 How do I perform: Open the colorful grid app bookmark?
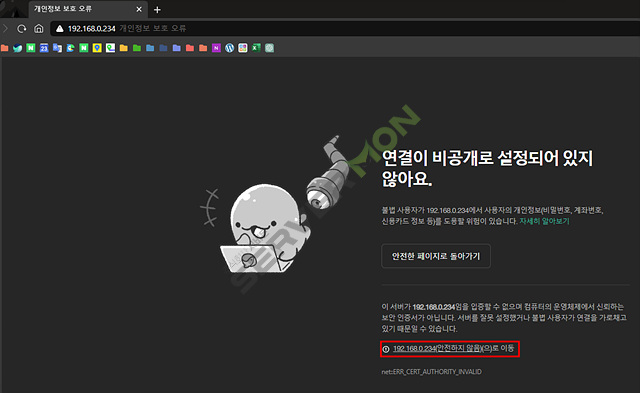[243, 48]
